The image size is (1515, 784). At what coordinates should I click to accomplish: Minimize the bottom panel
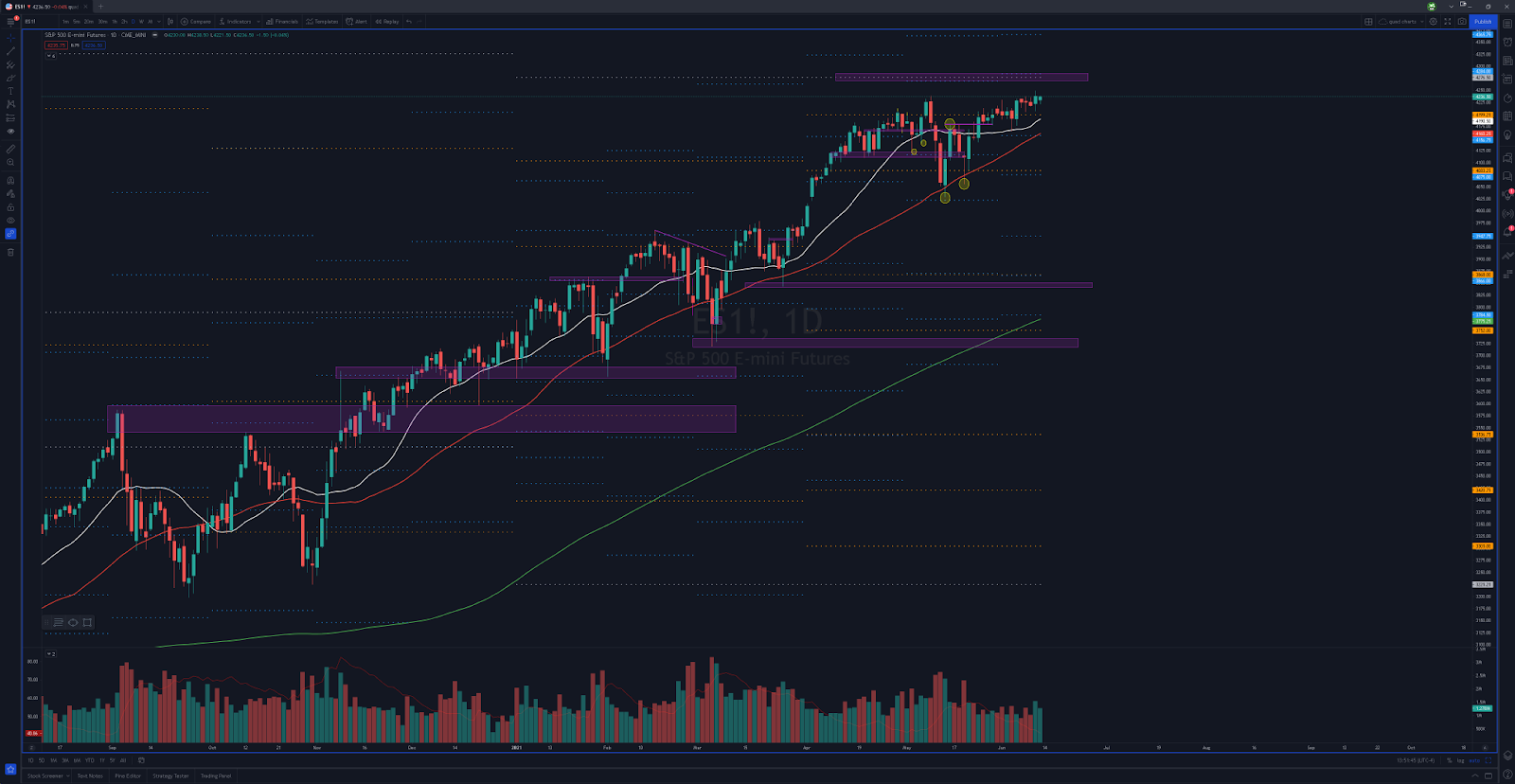click(1475, 775)
